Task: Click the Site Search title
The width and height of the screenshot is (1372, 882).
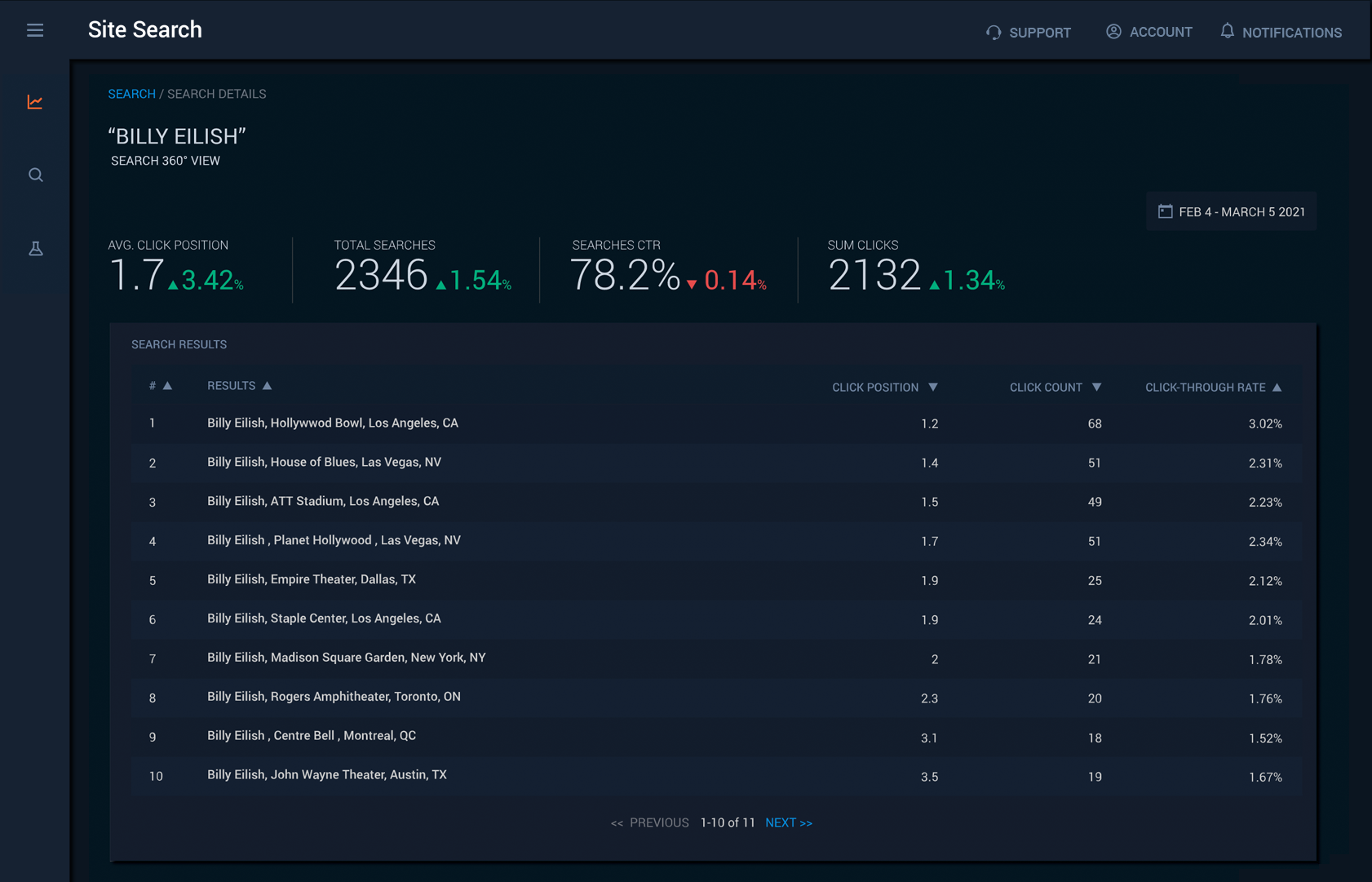Action: [x=145, y=29]
